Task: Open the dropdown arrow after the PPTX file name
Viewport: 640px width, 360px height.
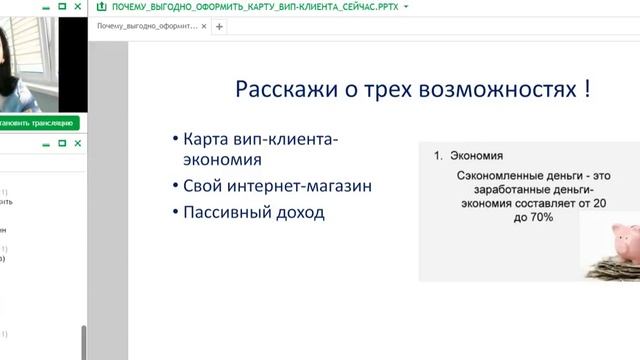Action: [406, 7]
